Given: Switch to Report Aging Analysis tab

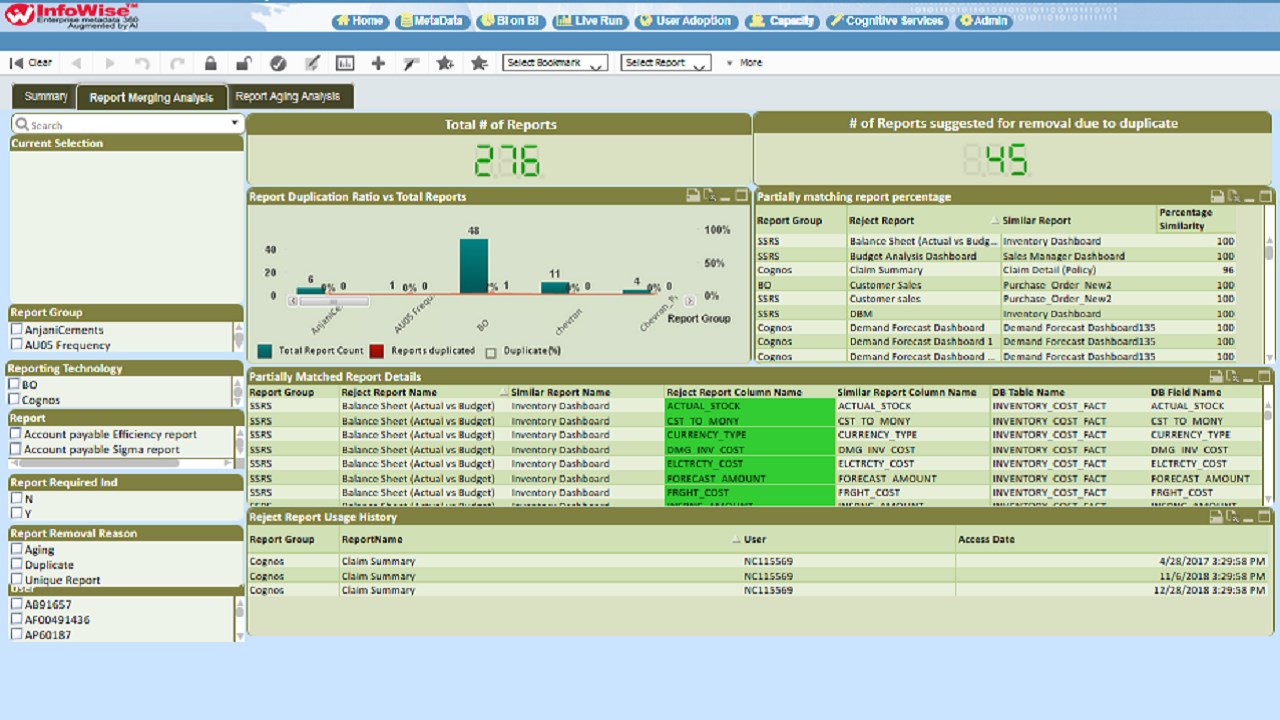Looking at the screenshot, I should pos(288,97).
